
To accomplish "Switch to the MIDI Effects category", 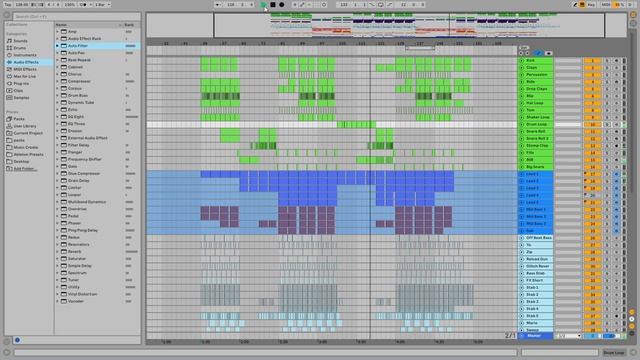I will [x=25, y=69].
